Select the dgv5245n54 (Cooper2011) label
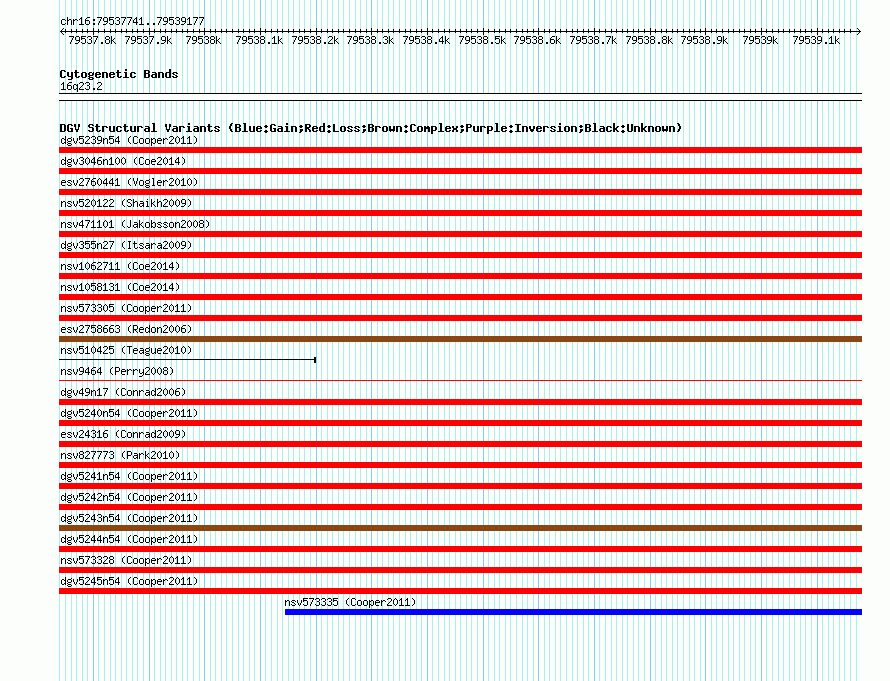The height and width of the screenshot is (681, 890). 129,581
